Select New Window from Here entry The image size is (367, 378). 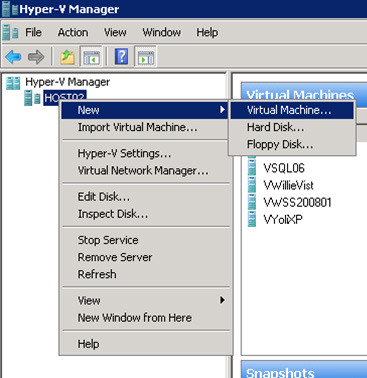tap(145, 318)
